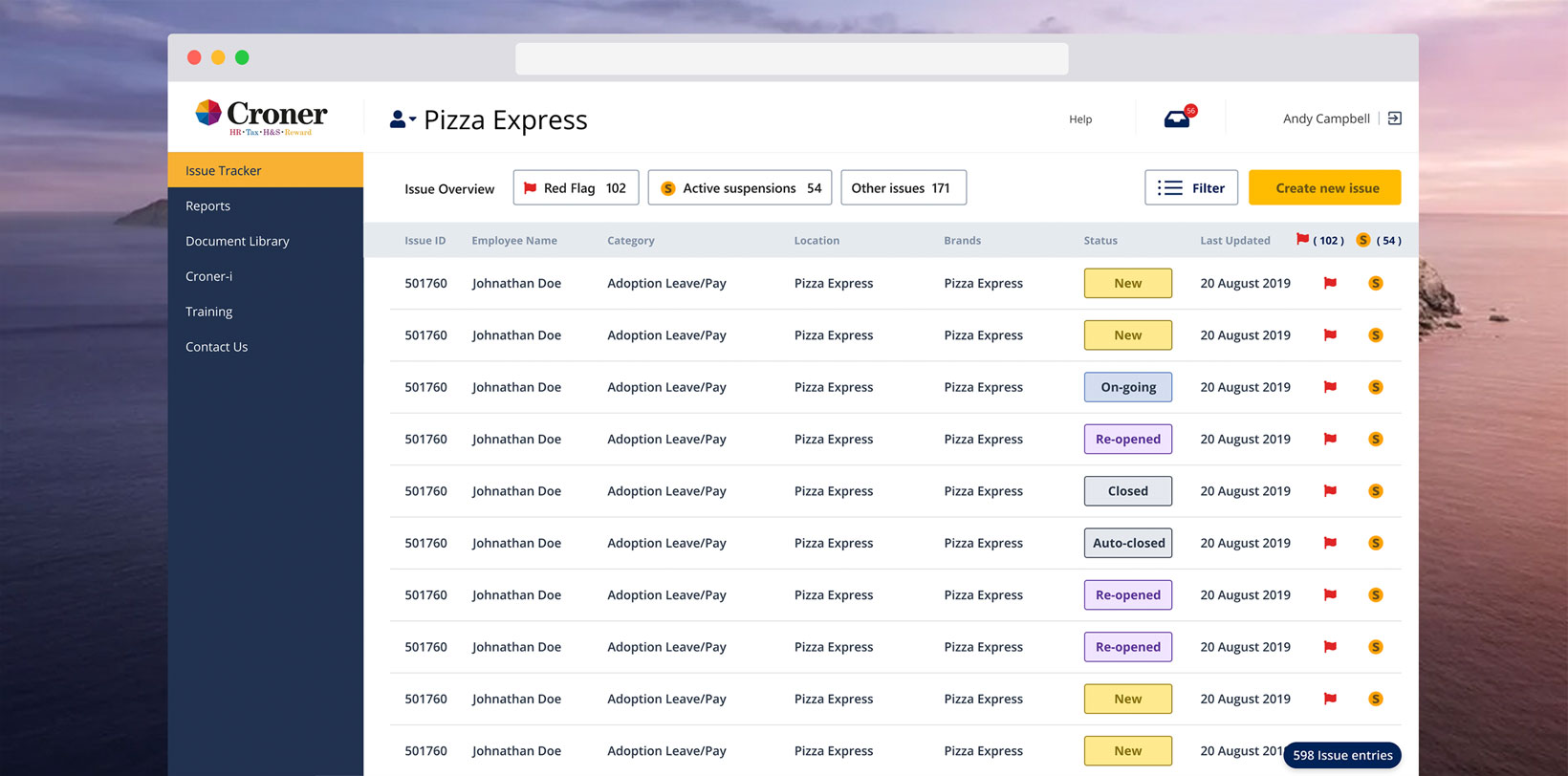Screen dimensions: 1568x776
Task: Click the Closed status badge
Action: pos(1128,491)
